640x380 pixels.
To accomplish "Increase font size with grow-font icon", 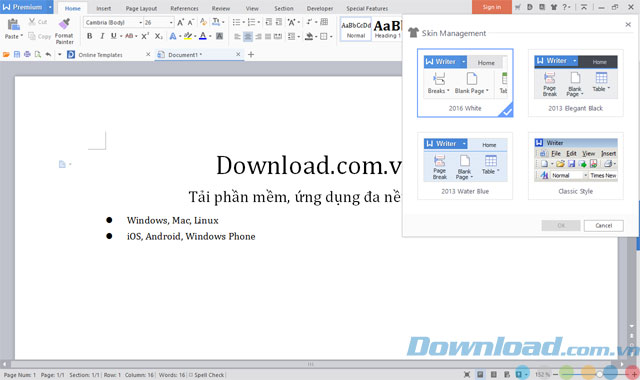I will (x=180, y=22).
